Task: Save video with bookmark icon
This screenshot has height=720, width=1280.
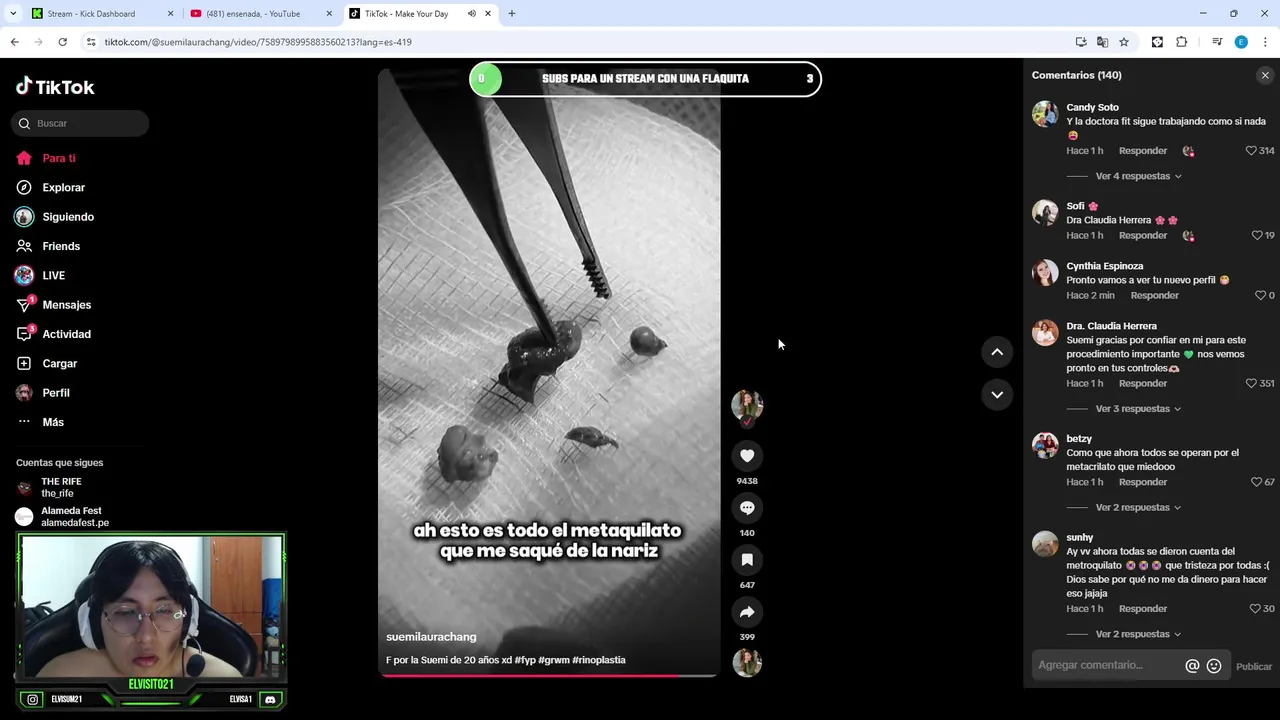Action: (x=747, y=560)
